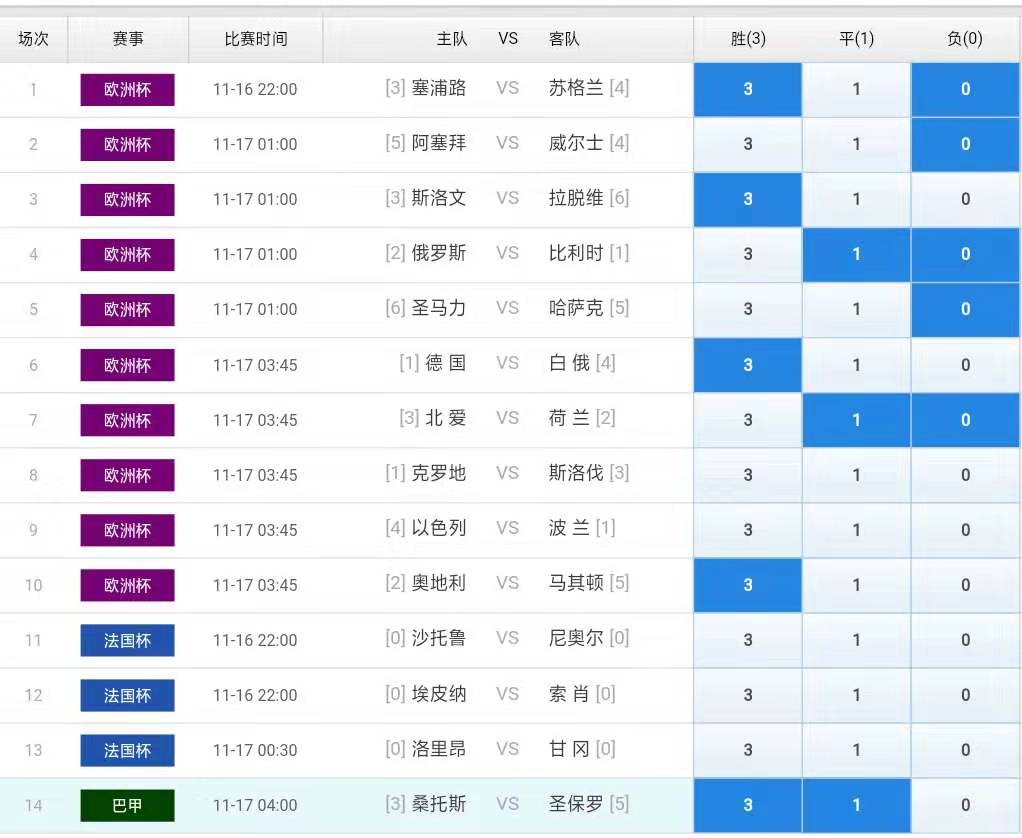1022x838 pixels.
Task: Click the 胜(3) column header
Action: (x=748, y=39)
